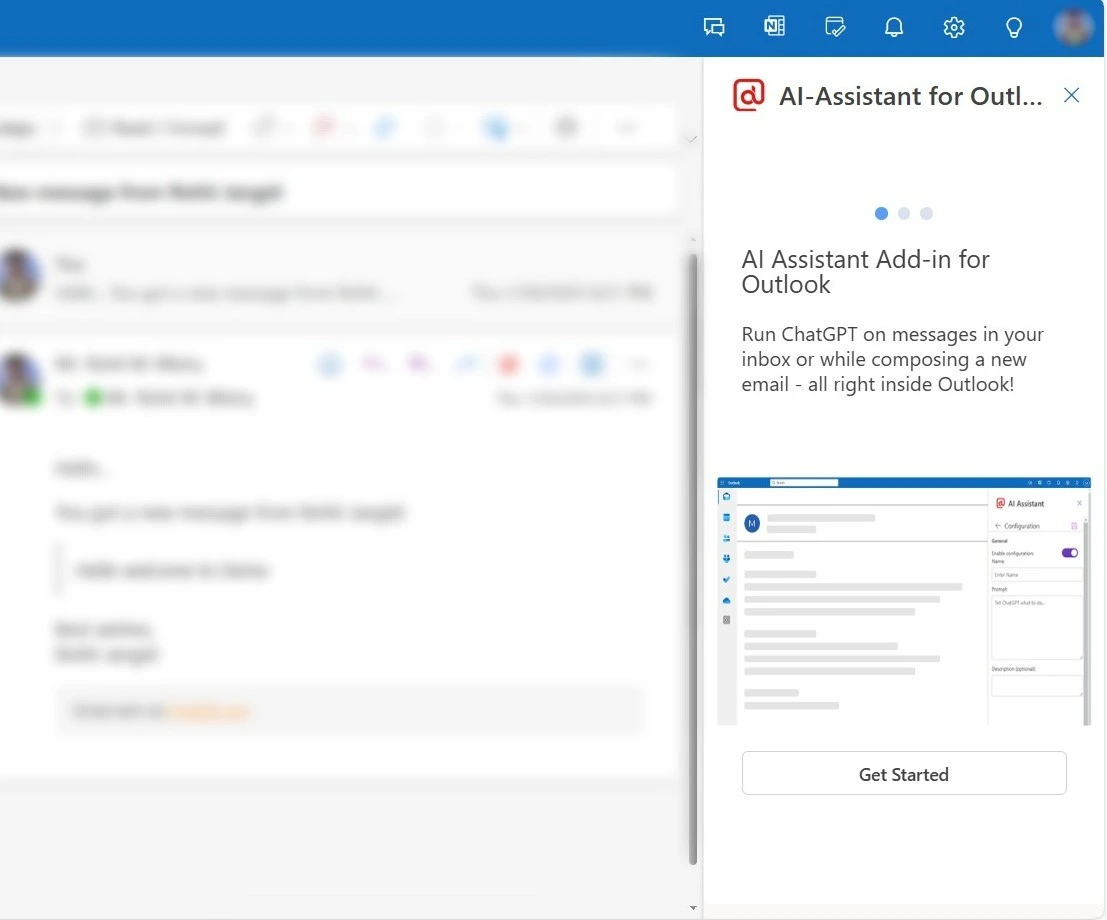Select the third carousel dot

[x=926, y=213]
